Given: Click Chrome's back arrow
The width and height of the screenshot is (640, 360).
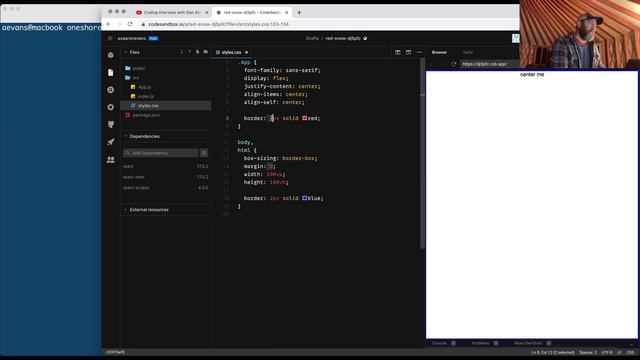Looking at the screenshot, I should pos(109,24).
